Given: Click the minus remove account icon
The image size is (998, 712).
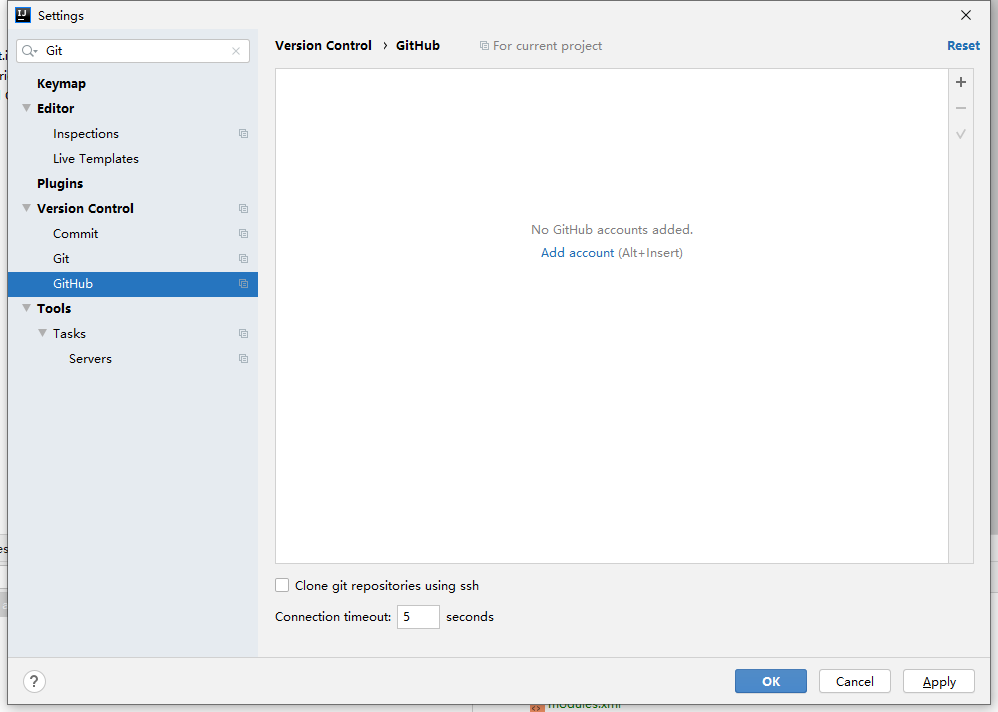Looking at the screenshot, I should 960,108.
